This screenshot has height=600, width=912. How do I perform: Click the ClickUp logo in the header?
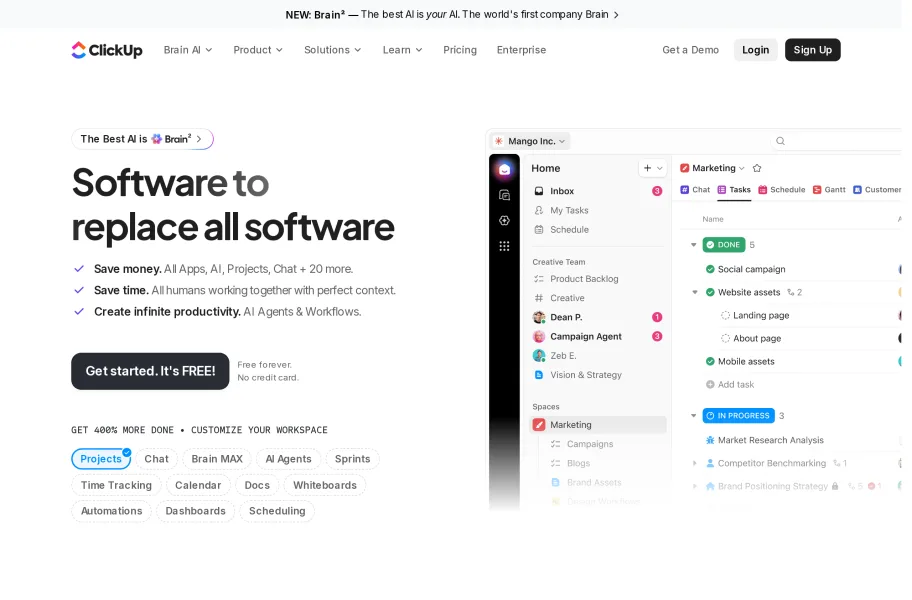point(107,50)
